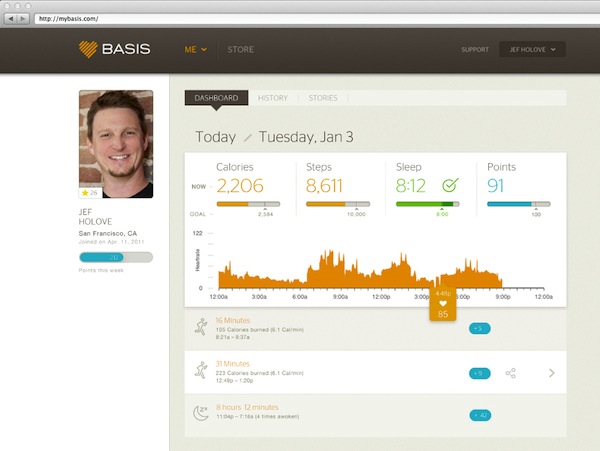Share the 31 Minutes activity
Screen dimensions: 600x451
(x=510, y=373)
